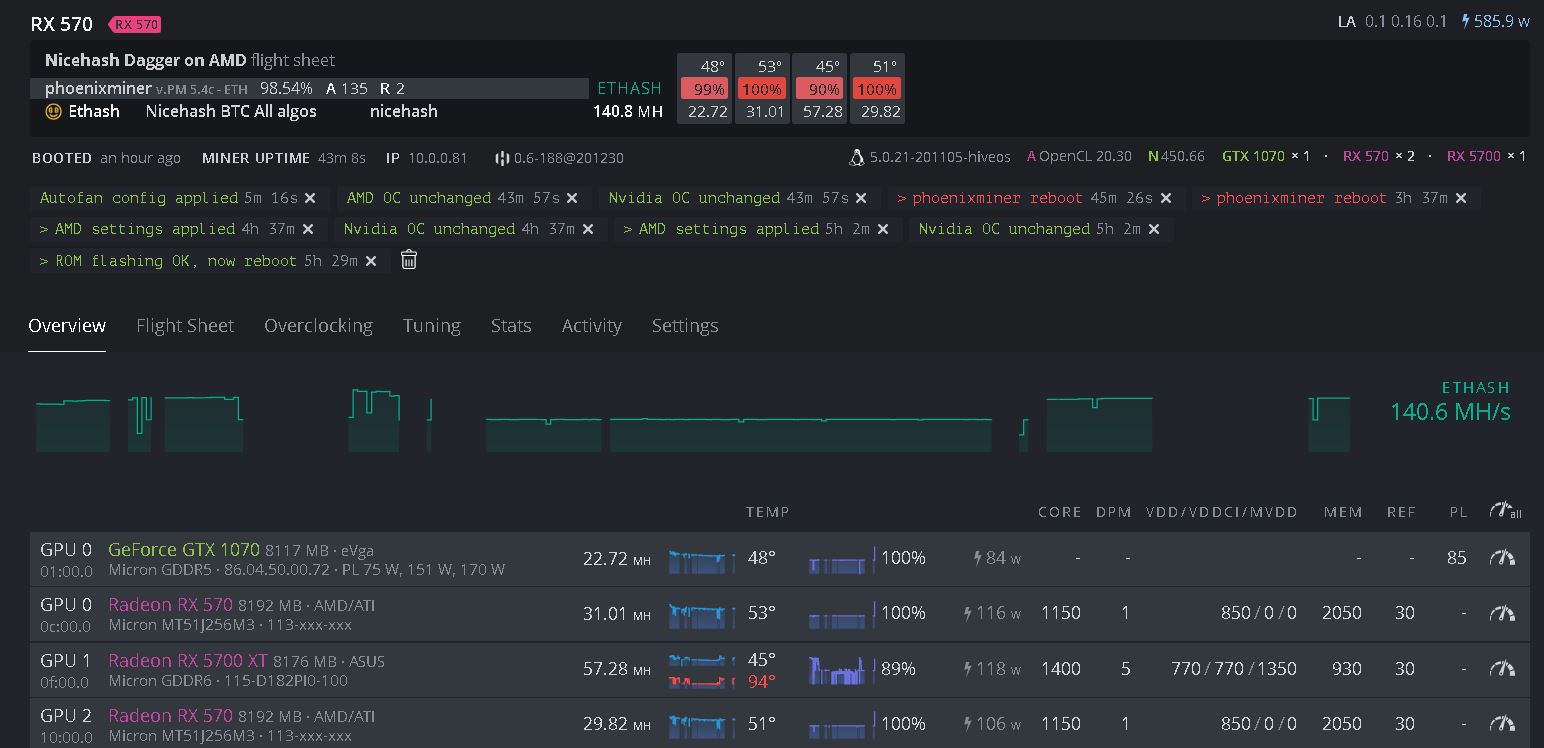Click the Linux penguin kernel icon
Image resolution: width=1544 pixels, height=748 pixels.
click(x=857, y=157)
